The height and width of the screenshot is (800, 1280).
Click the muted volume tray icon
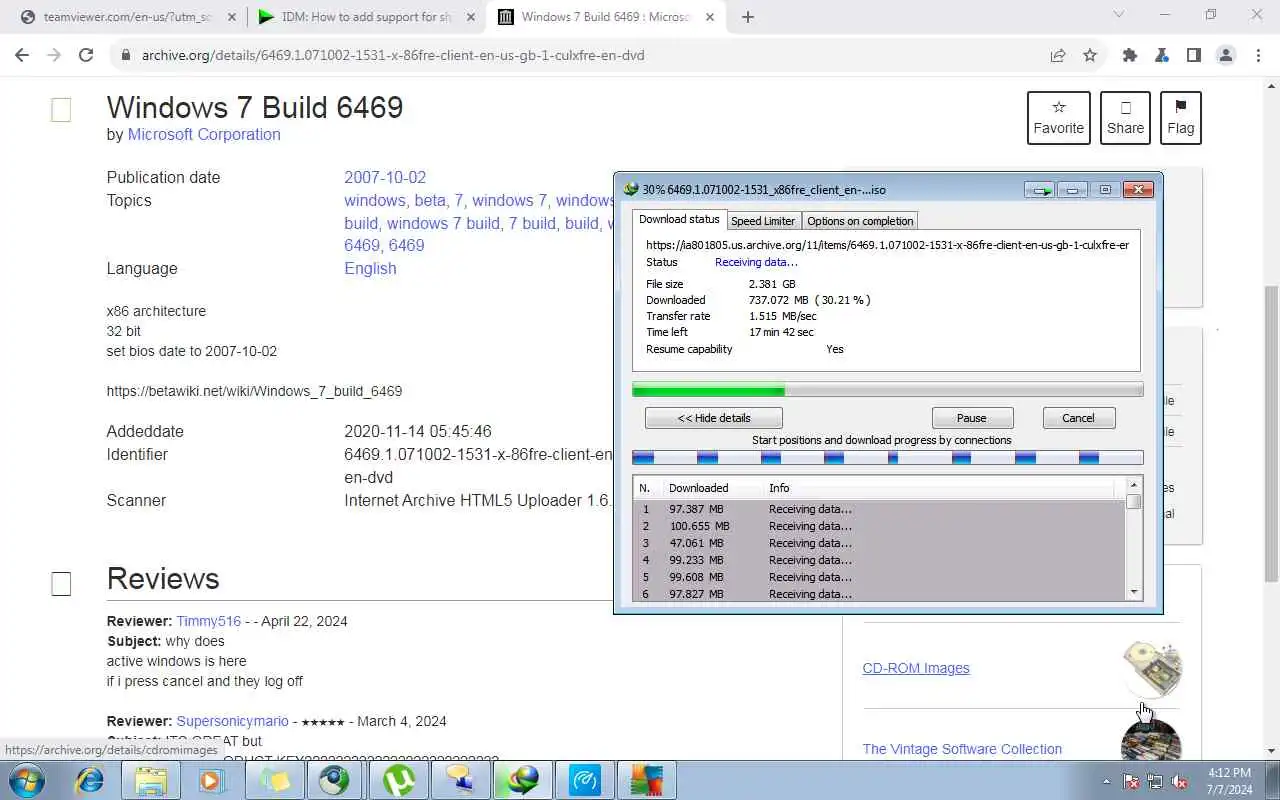tap(1179, 781)
